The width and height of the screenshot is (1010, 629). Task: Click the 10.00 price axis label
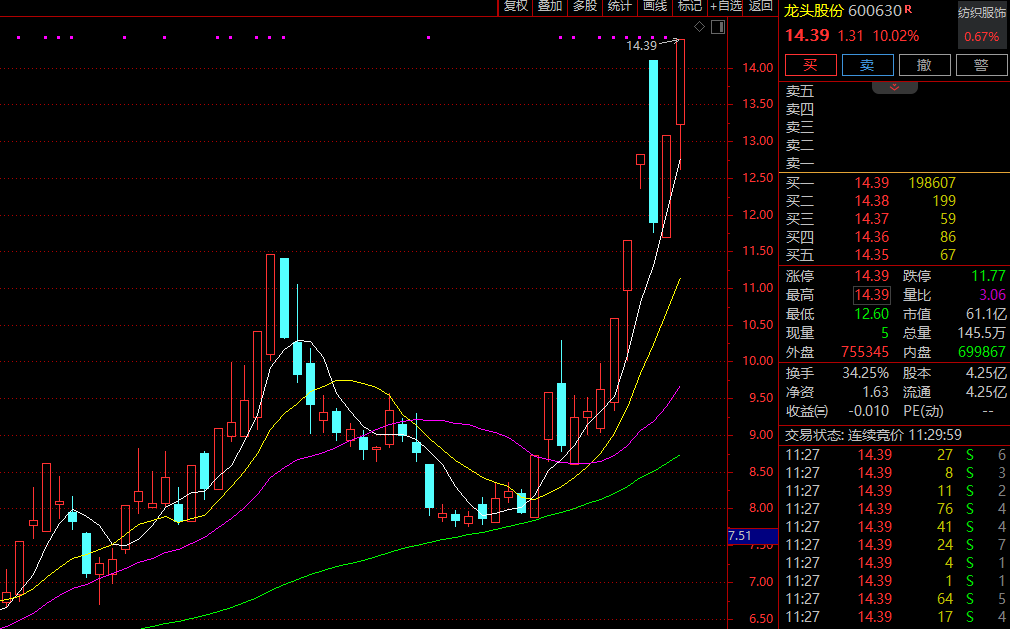[758, 361]
